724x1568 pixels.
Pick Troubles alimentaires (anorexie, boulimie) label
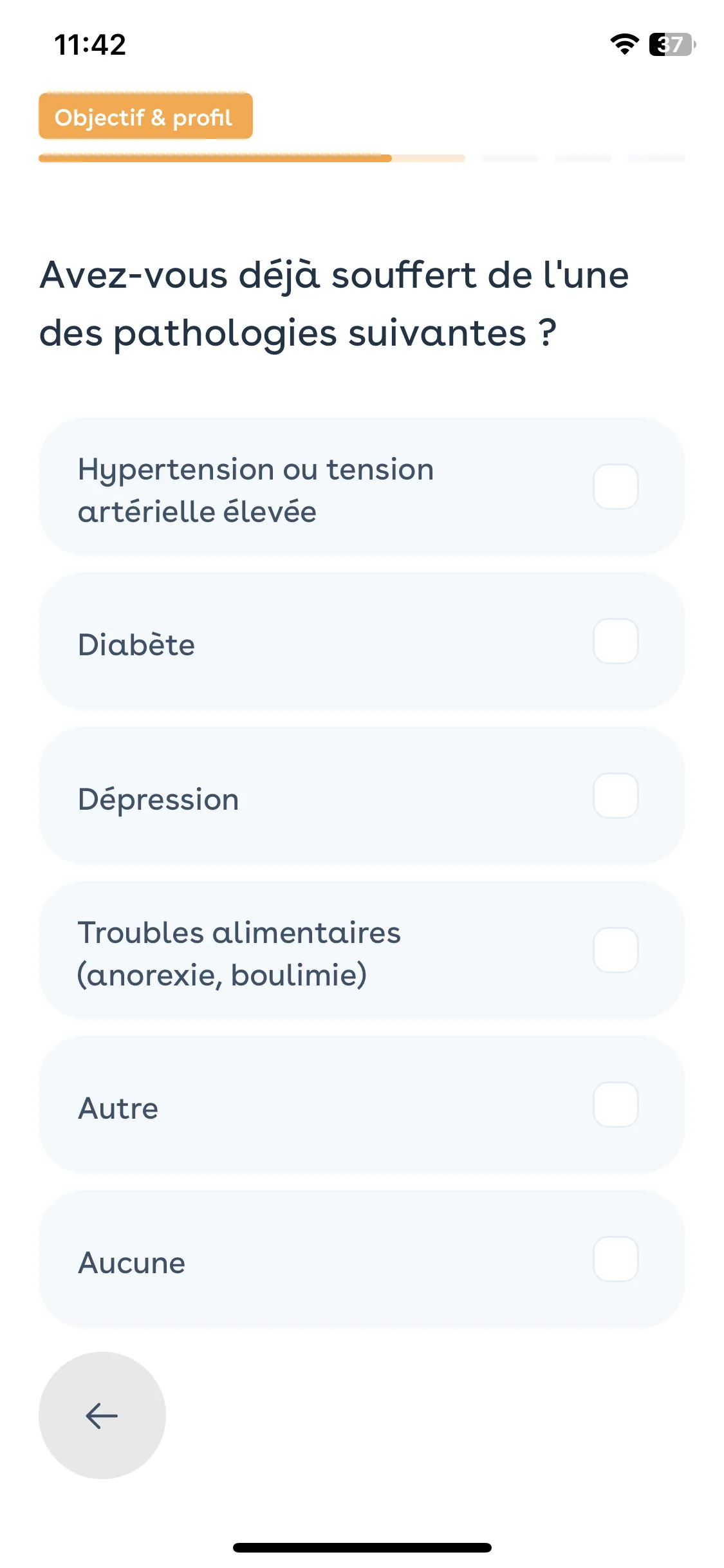239,954
